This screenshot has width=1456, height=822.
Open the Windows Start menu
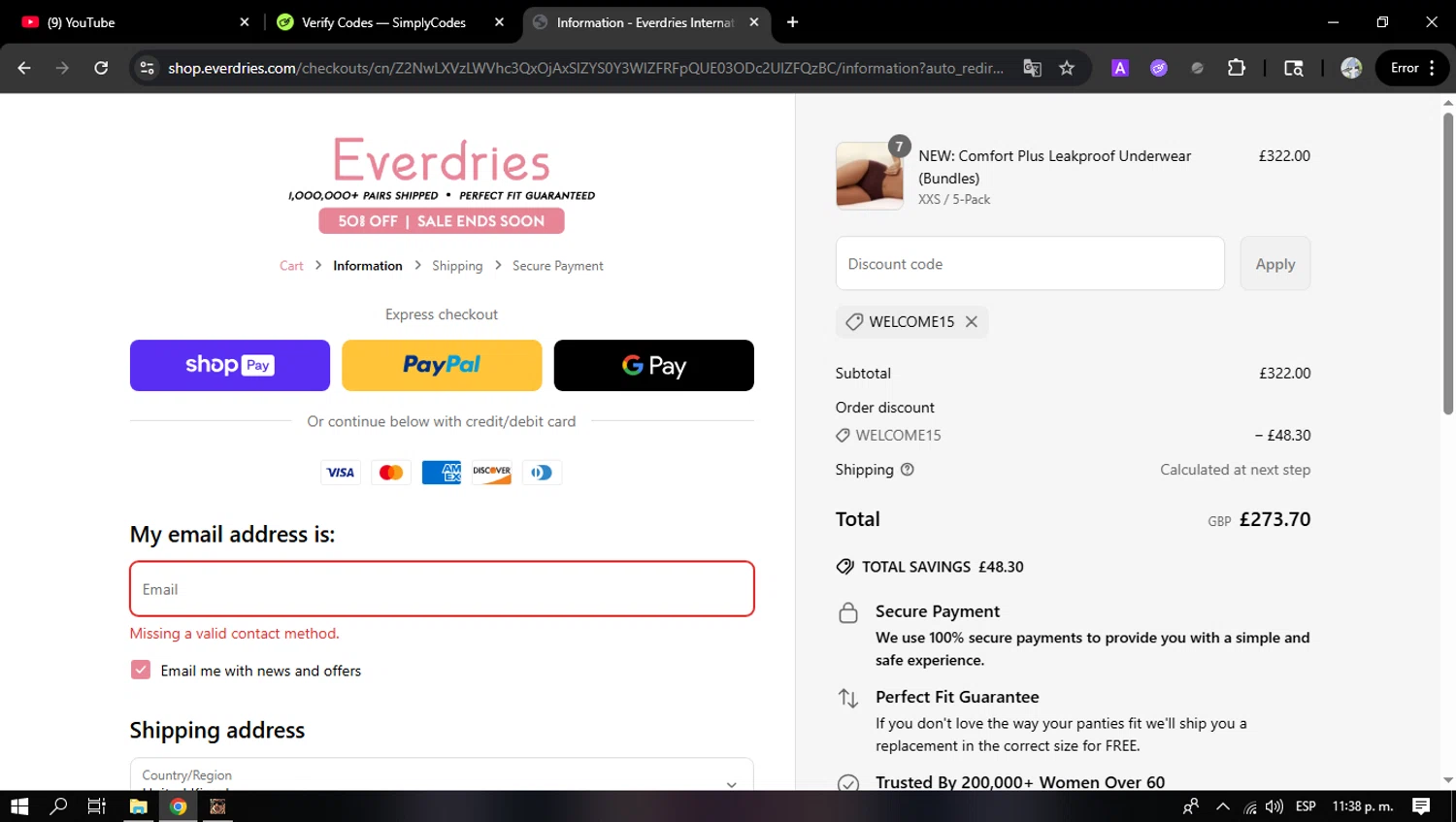click(x=19, y=806)
